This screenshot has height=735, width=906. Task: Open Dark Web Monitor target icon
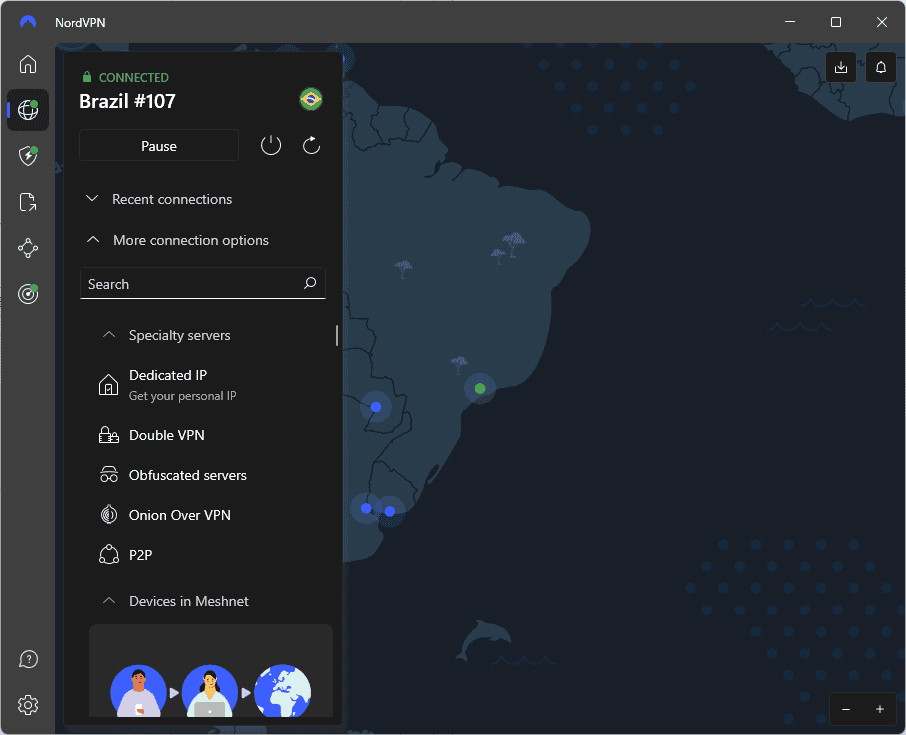pos(28,294)
